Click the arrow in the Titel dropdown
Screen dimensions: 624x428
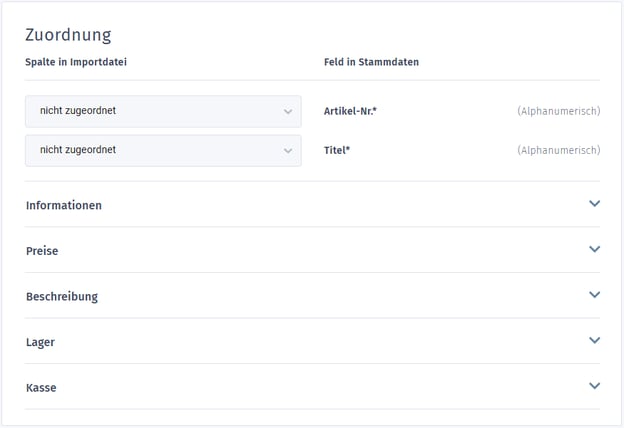[x=288, y=151]
